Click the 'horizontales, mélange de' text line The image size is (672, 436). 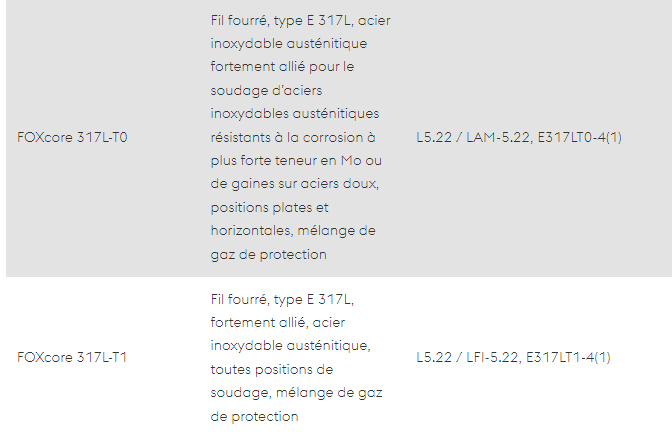tap(293, 231)
